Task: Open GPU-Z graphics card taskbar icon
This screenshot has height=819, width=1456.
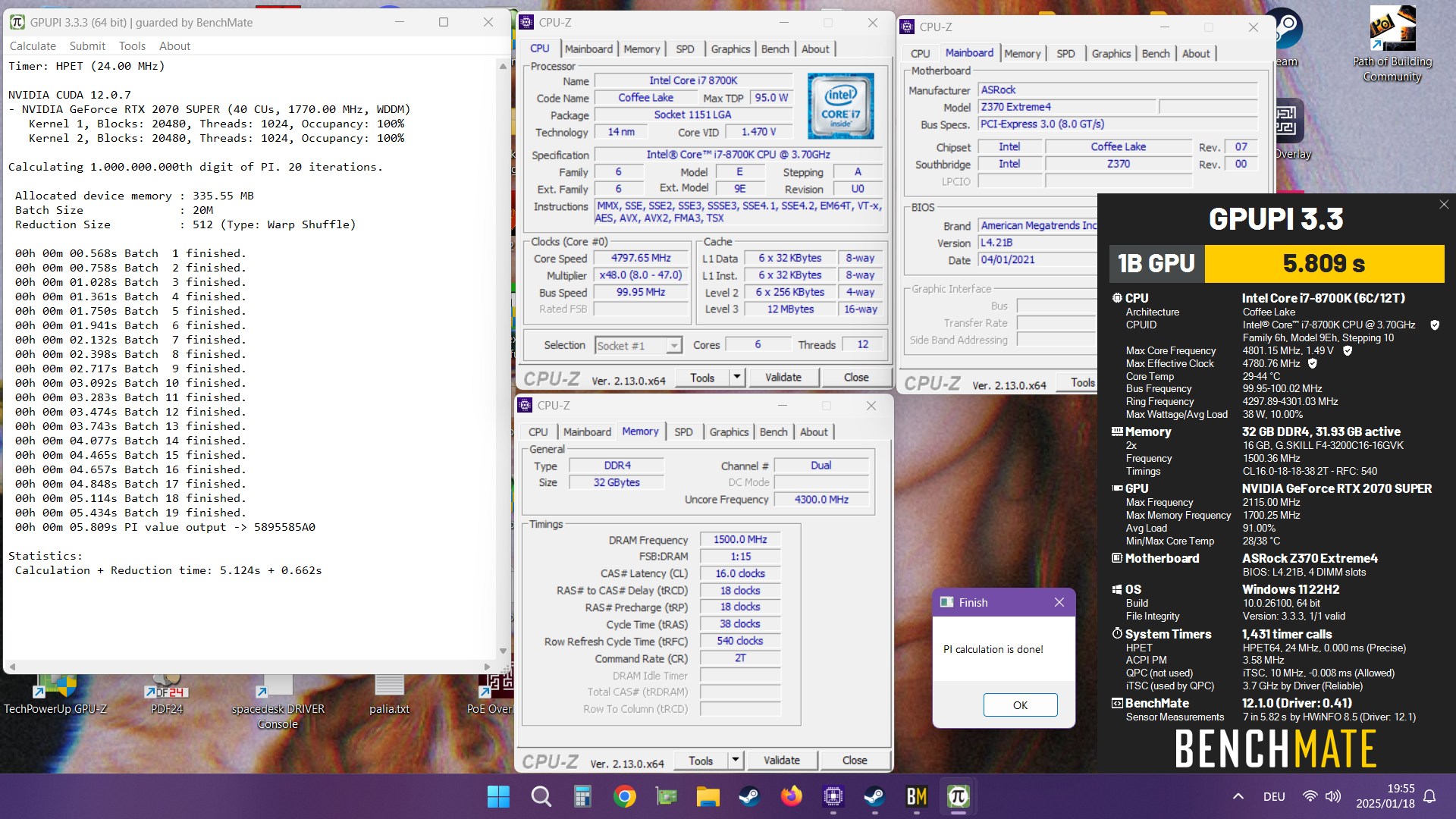Action: click(x=666, y=796)
